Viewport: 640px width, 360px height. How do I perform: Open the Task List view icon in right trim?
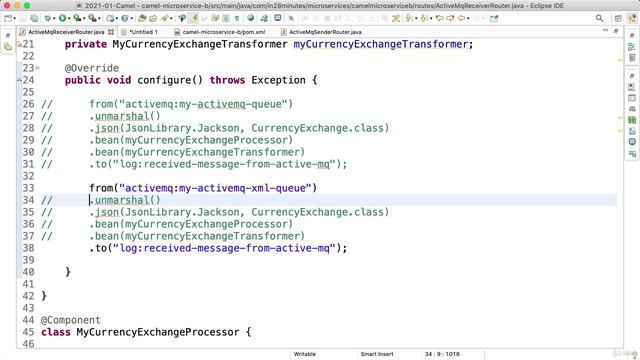(x=632, y=58)
